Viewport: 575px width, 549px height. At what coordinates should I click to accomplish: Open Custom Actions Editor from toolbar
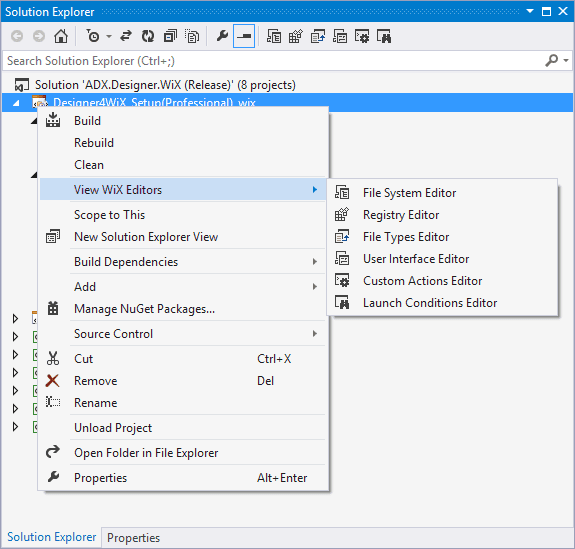[x=362, y=36]
